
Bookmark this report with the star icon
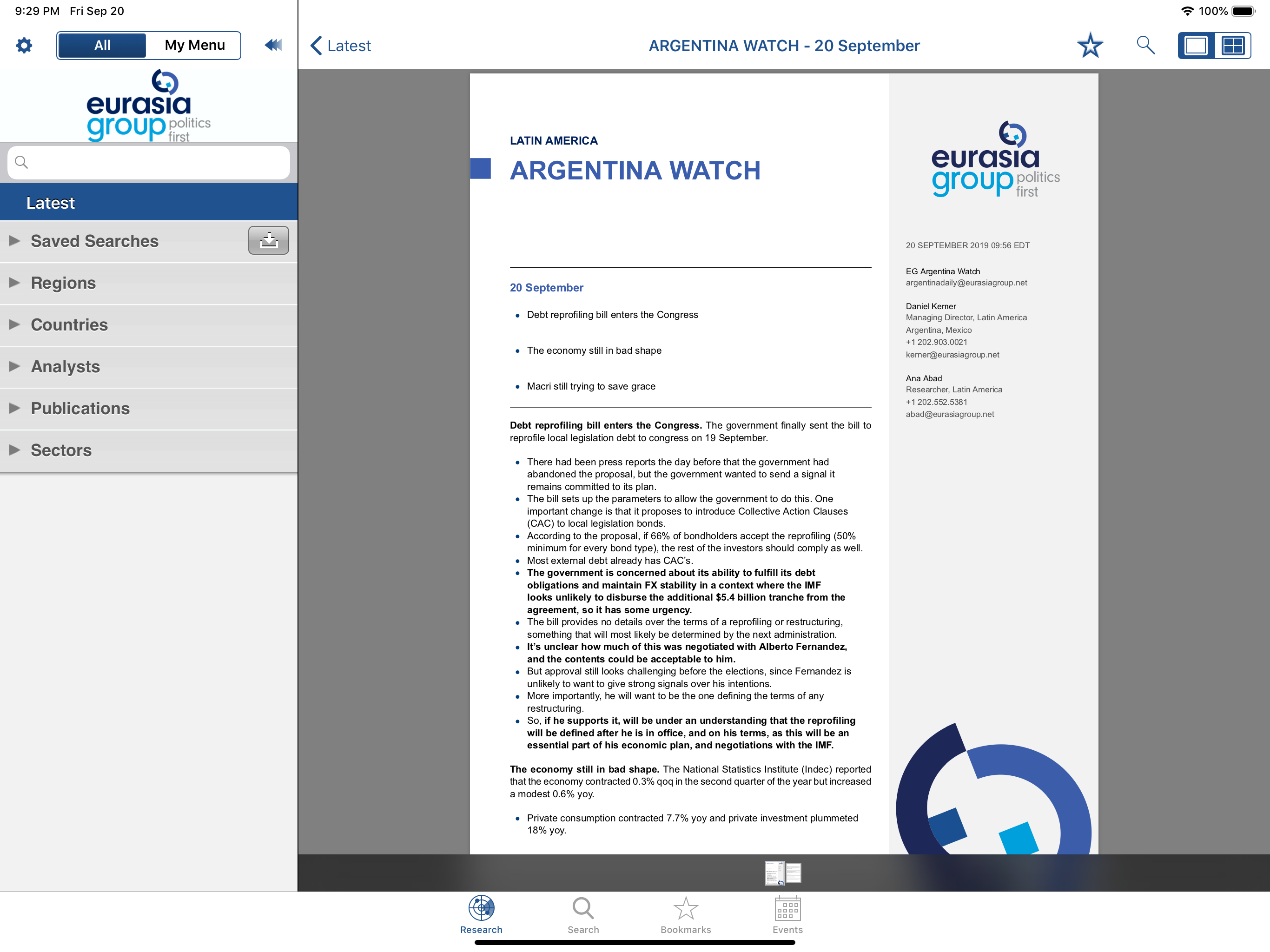coord(1090,46)
